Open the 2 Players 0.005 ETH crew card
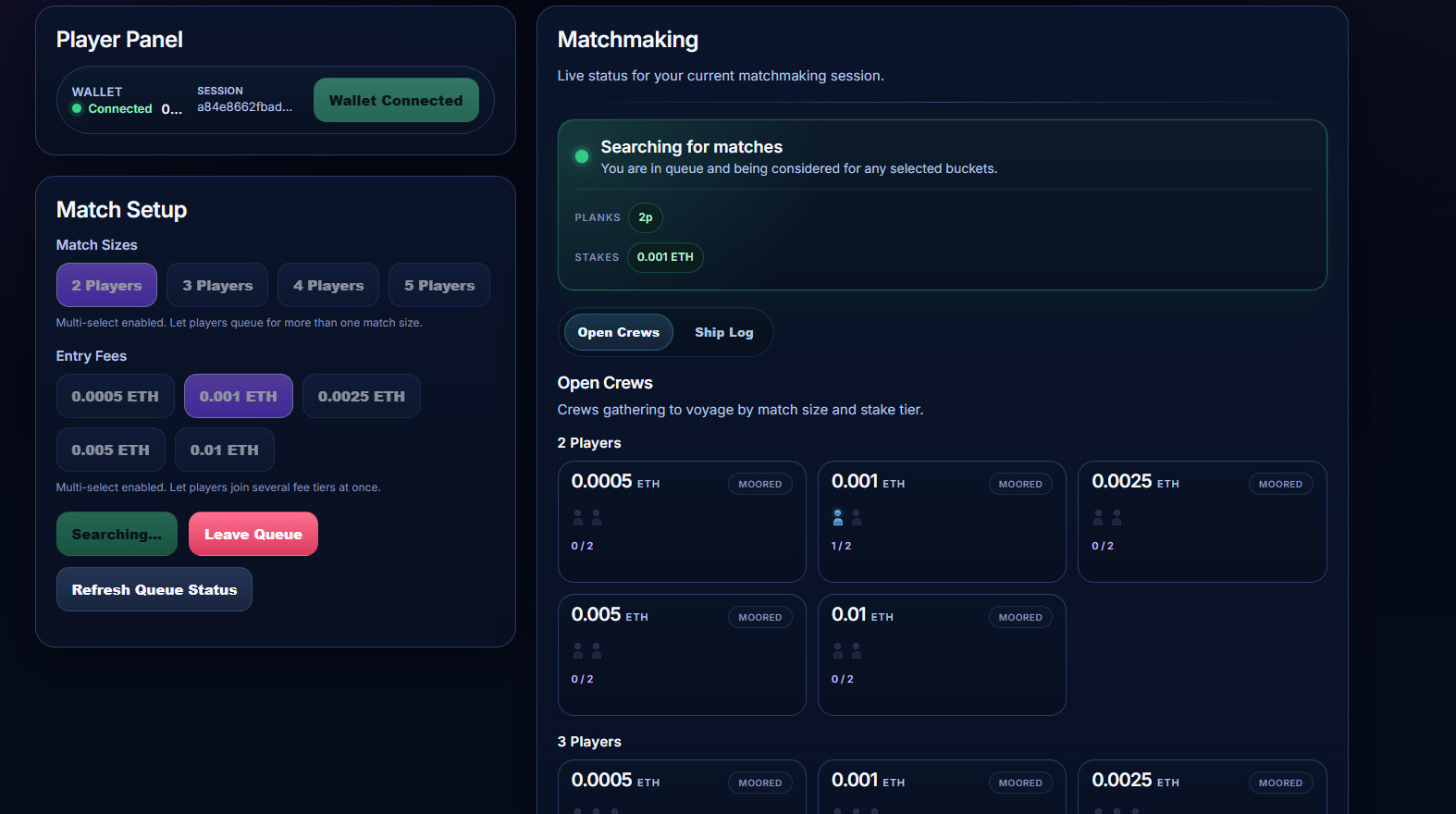The width and height of the screenshot is (1456, 814). [682, 655]
